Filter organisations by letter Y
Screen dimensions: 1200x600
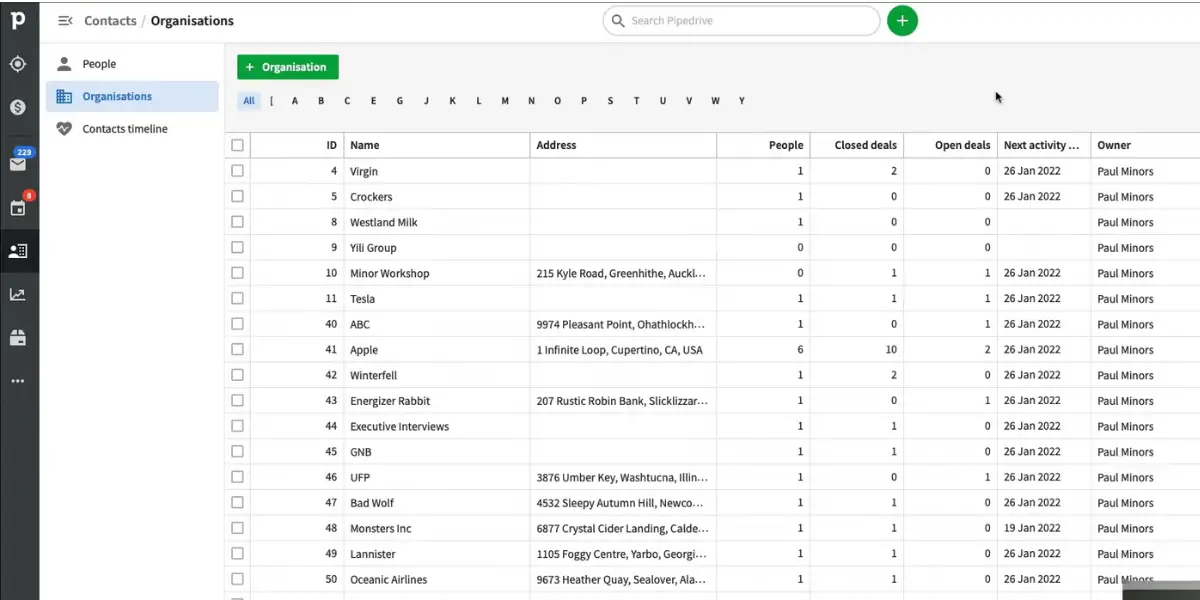[x=741, y=101]
